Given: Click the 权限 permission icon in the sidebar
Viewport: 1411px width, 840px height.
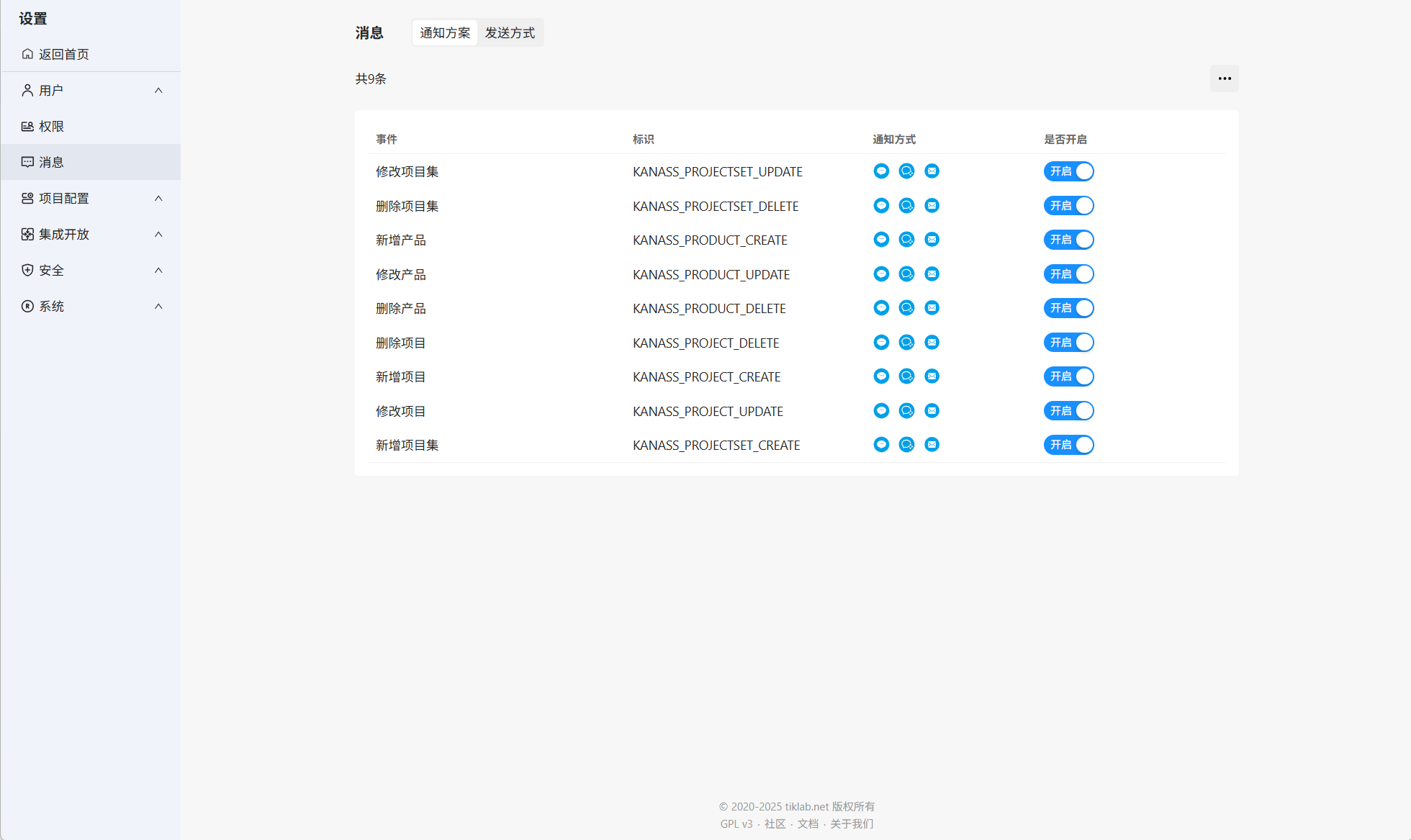Looking at the screenshot, I should tap(27, 127).
